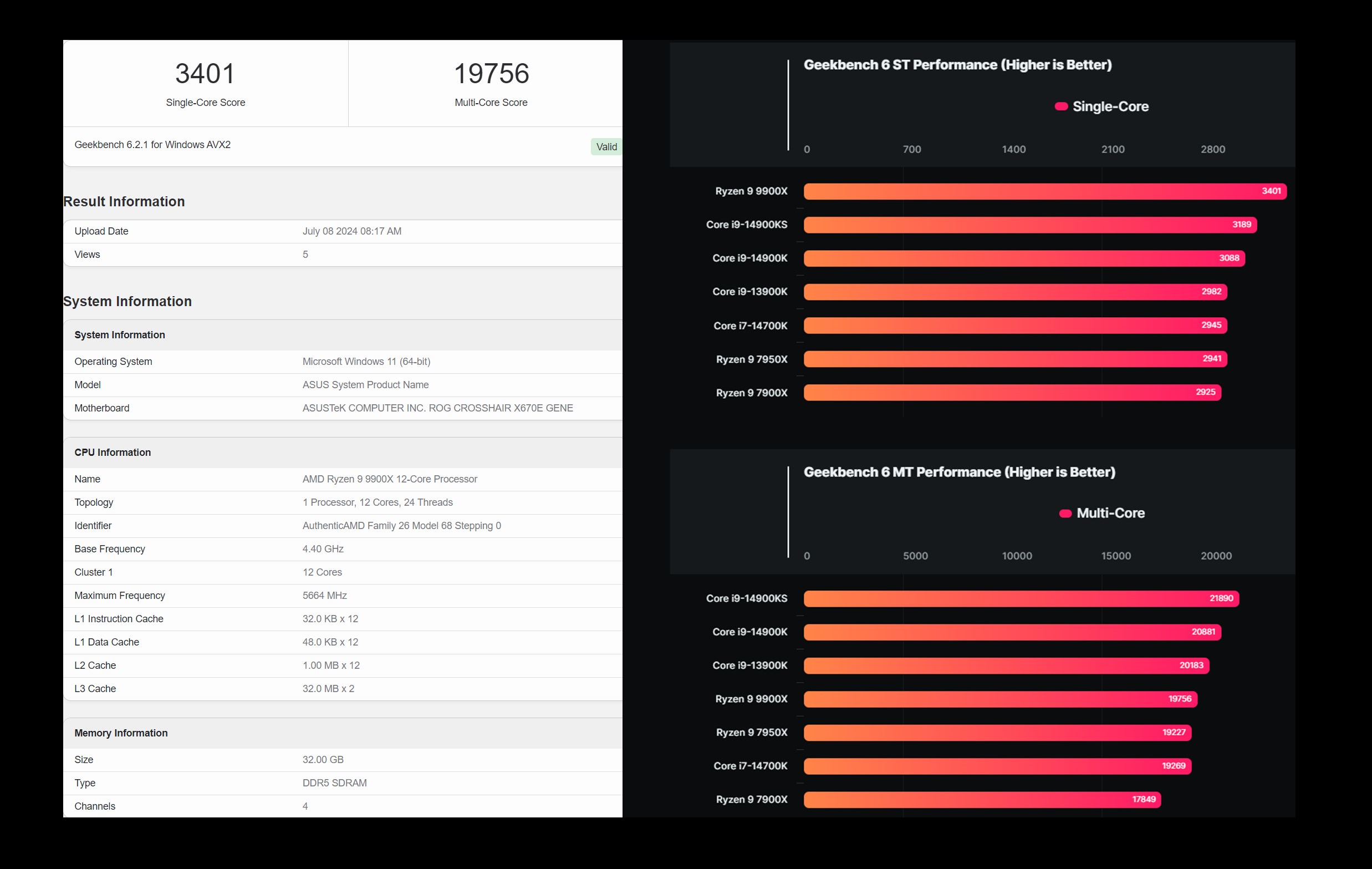The width and height of the screenshot is (1372, 869).
Task: Click the Microsoft Windows 11 (64-bit) value
Action: pyautogui.click(x=366, y=361)
